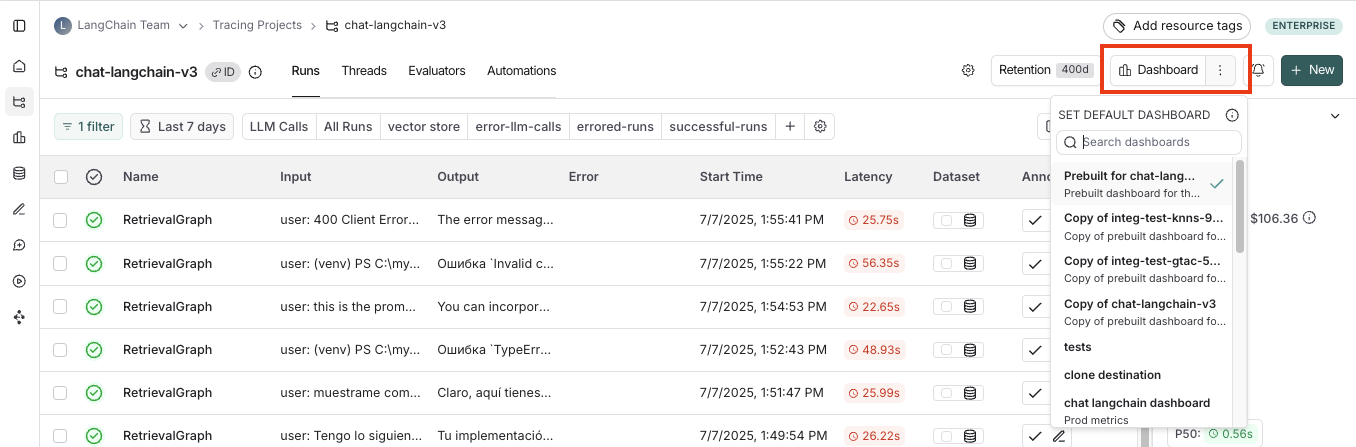The height and width of the screenshot is (447, 1356).
Task: Open Dashboard three-dot options menu
Action: pyautogui.click(x=1219, y=70)
